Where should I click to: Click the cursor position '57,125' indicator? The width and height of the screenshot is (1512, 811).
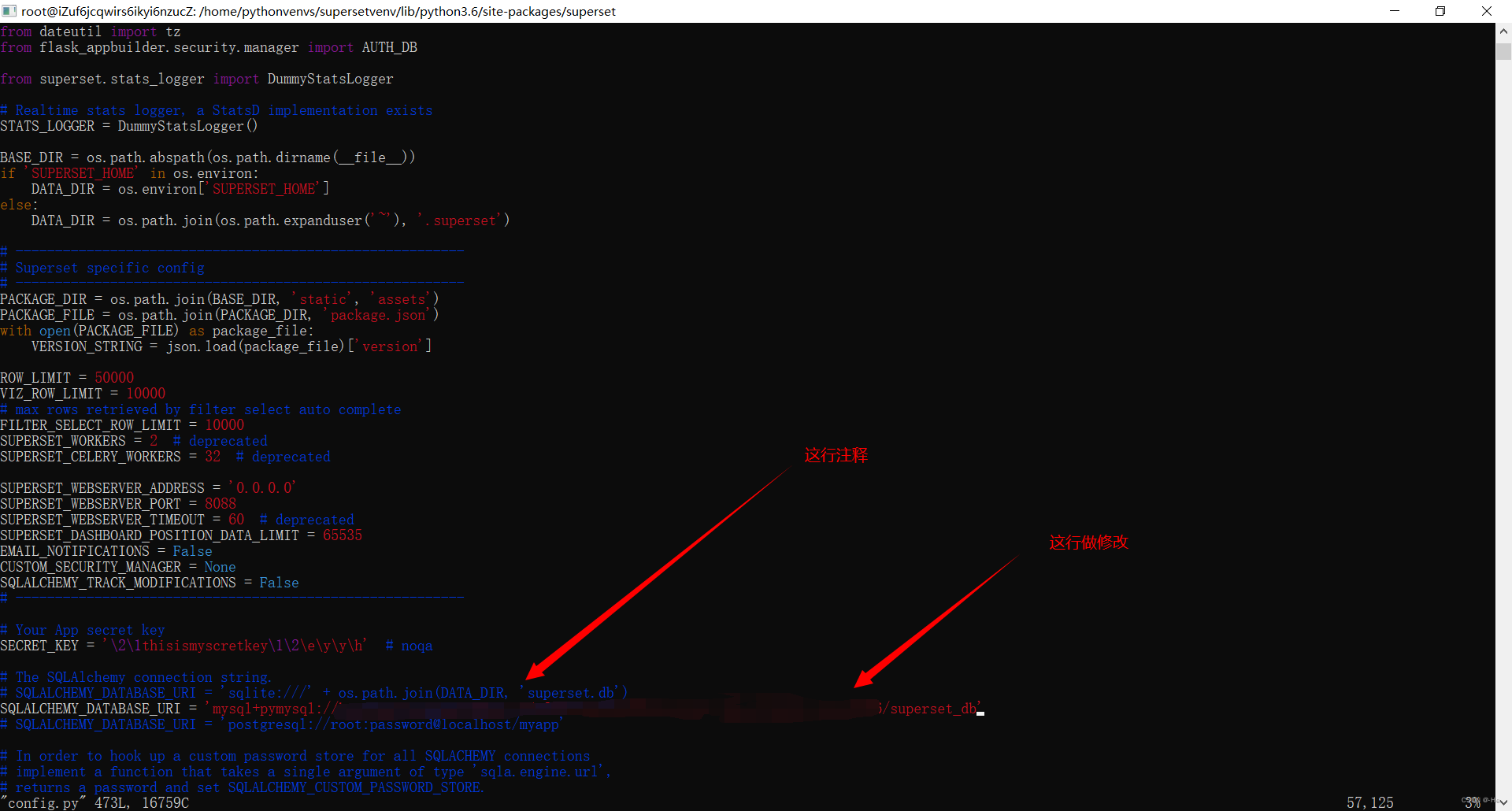[x=1369, y=802]
